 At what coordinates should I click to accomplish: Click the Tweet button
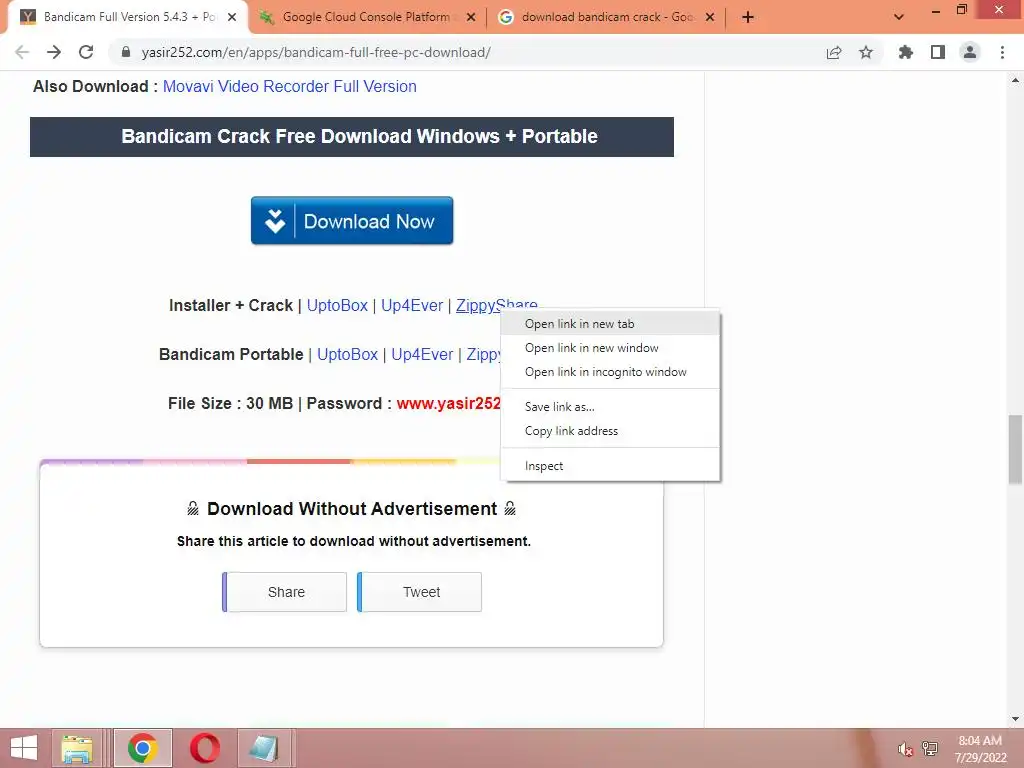(x=420, y=592)
